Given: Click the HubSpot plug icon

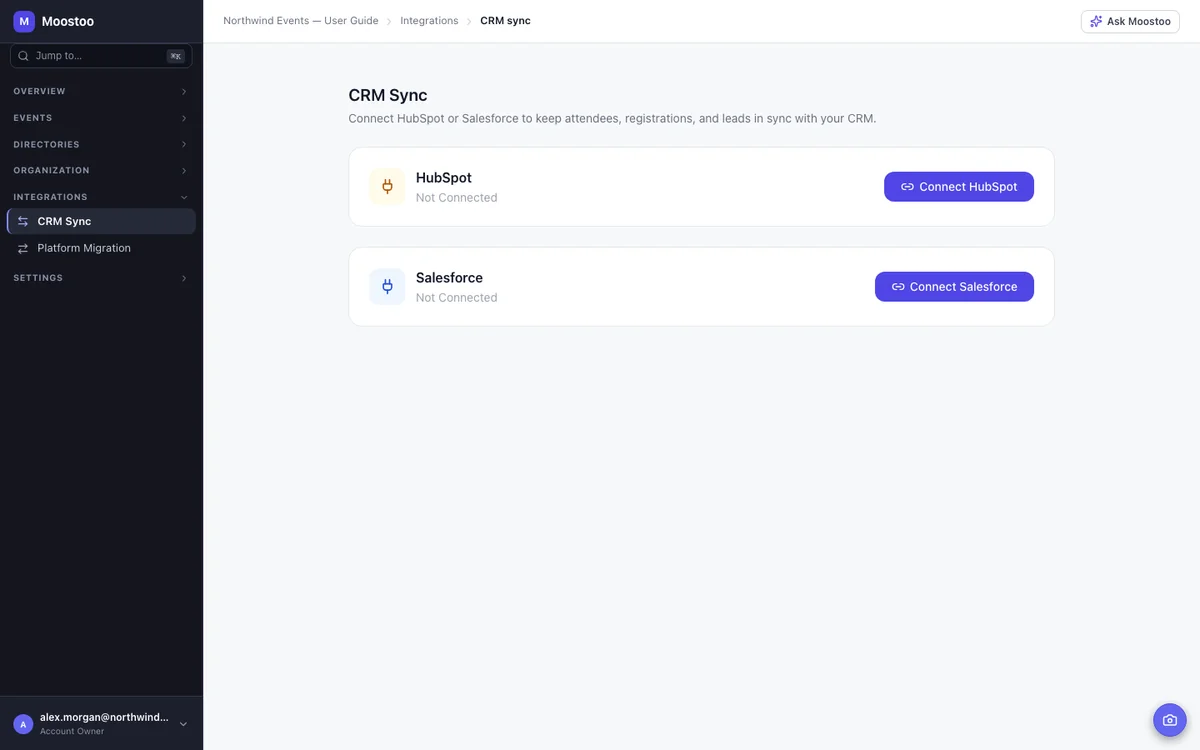Looking at the screenshot, I should pyautogui.click(x=387, y=187).
